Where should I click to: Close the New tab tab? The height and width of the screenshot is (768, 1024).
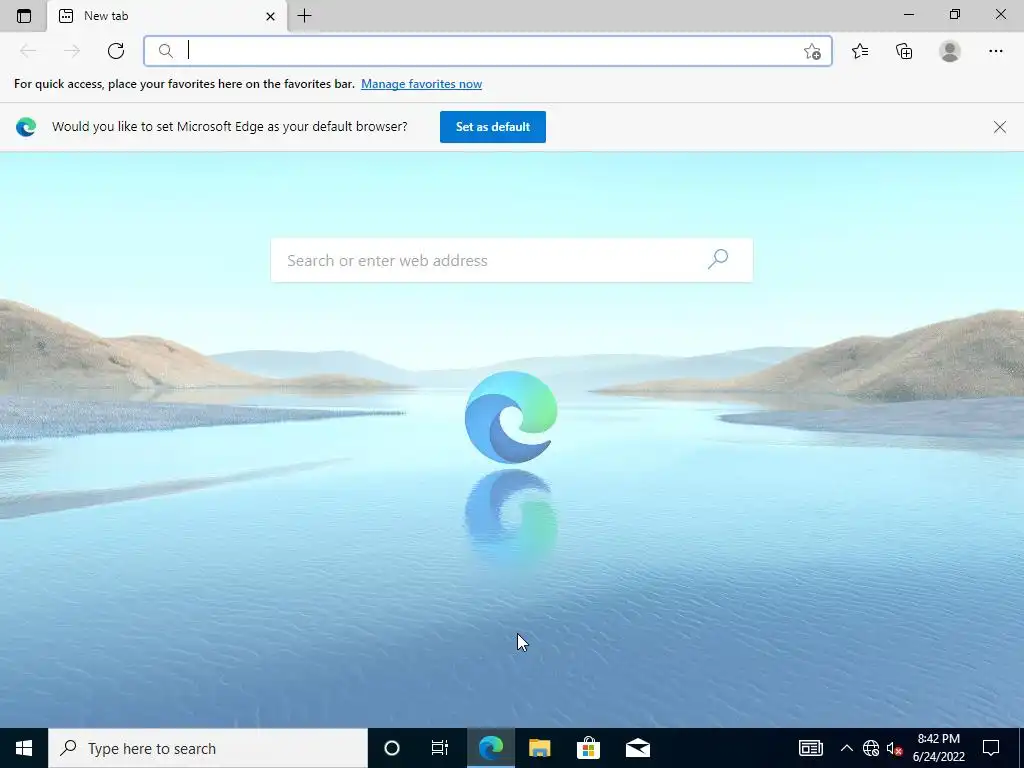270,16
